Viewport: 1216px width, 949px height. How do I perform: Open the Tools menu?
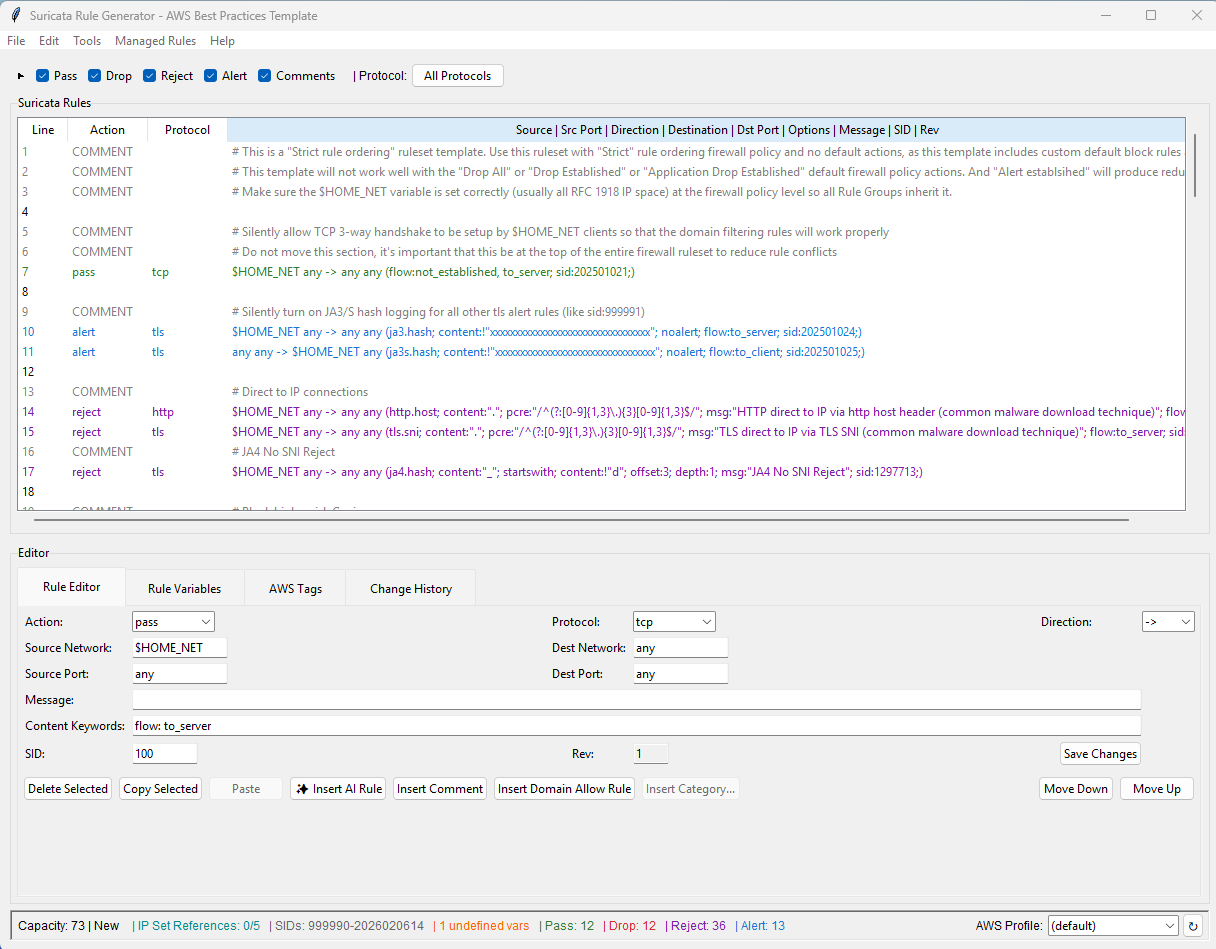87,41
